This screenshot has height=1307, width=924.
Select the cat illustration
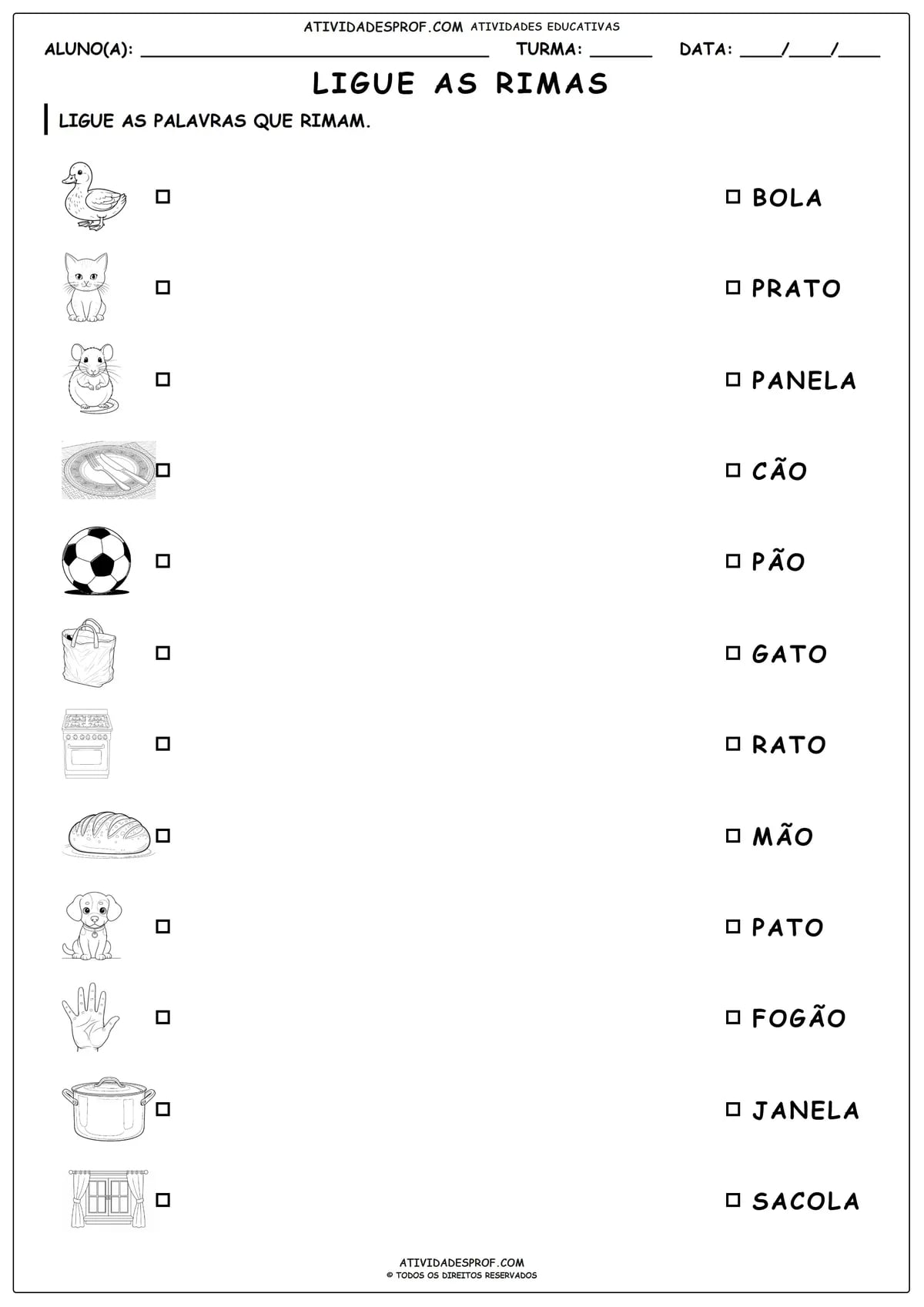coord(85,287)
